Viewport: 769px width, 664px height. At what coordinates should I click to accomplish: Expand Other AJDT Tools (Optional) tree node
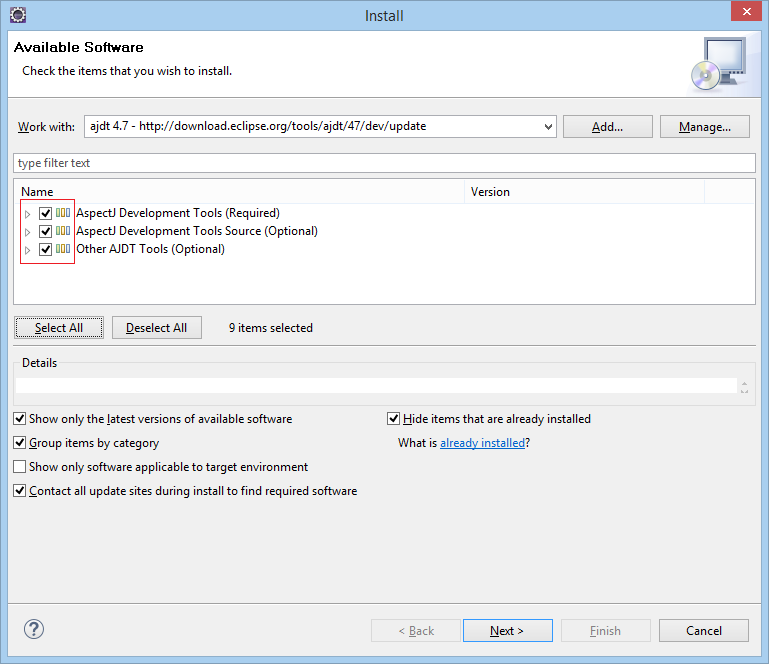(x=27, y=250)
